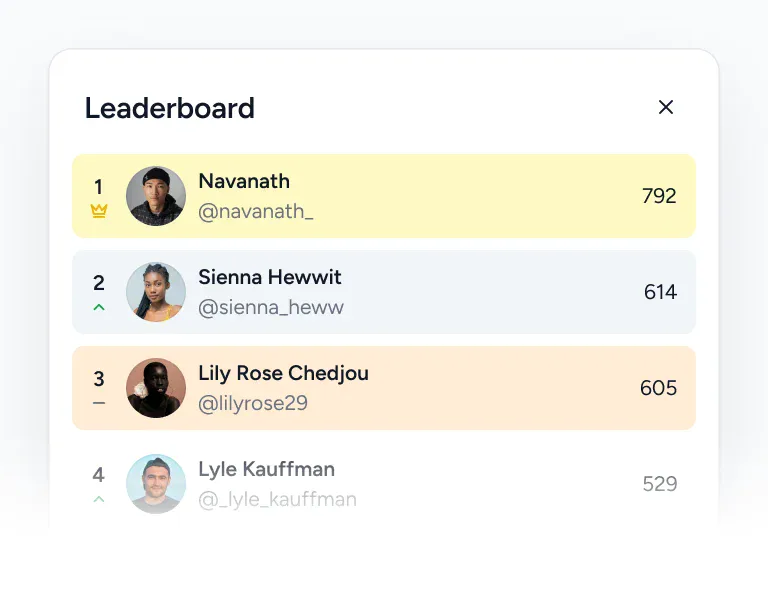Select the @_lyle_kauffman handle
The image size is (768, 600).
277,500
